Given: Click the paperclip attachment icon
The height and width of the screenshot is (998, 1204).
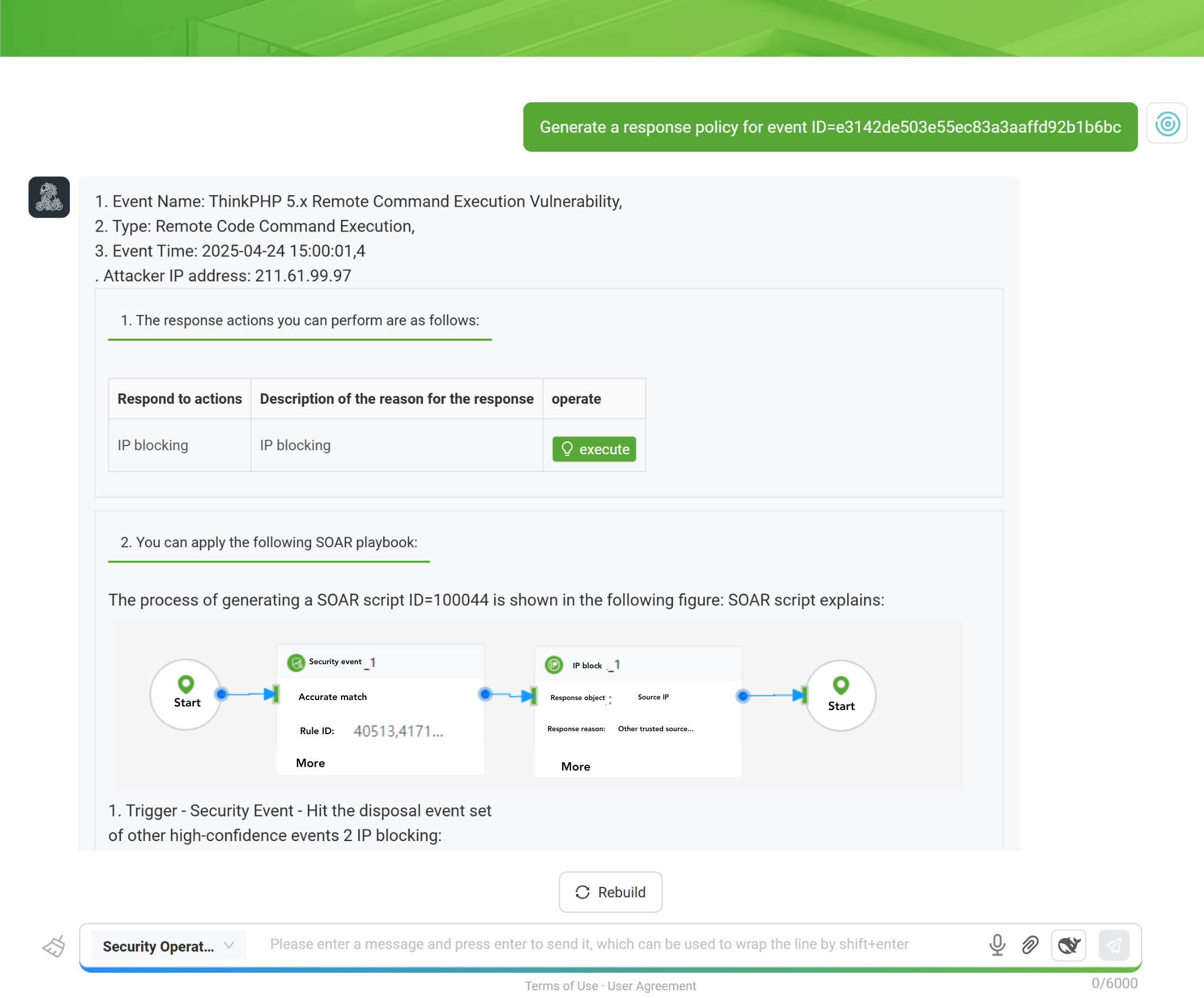Looking at the screenshot, I should (1030, 945).
